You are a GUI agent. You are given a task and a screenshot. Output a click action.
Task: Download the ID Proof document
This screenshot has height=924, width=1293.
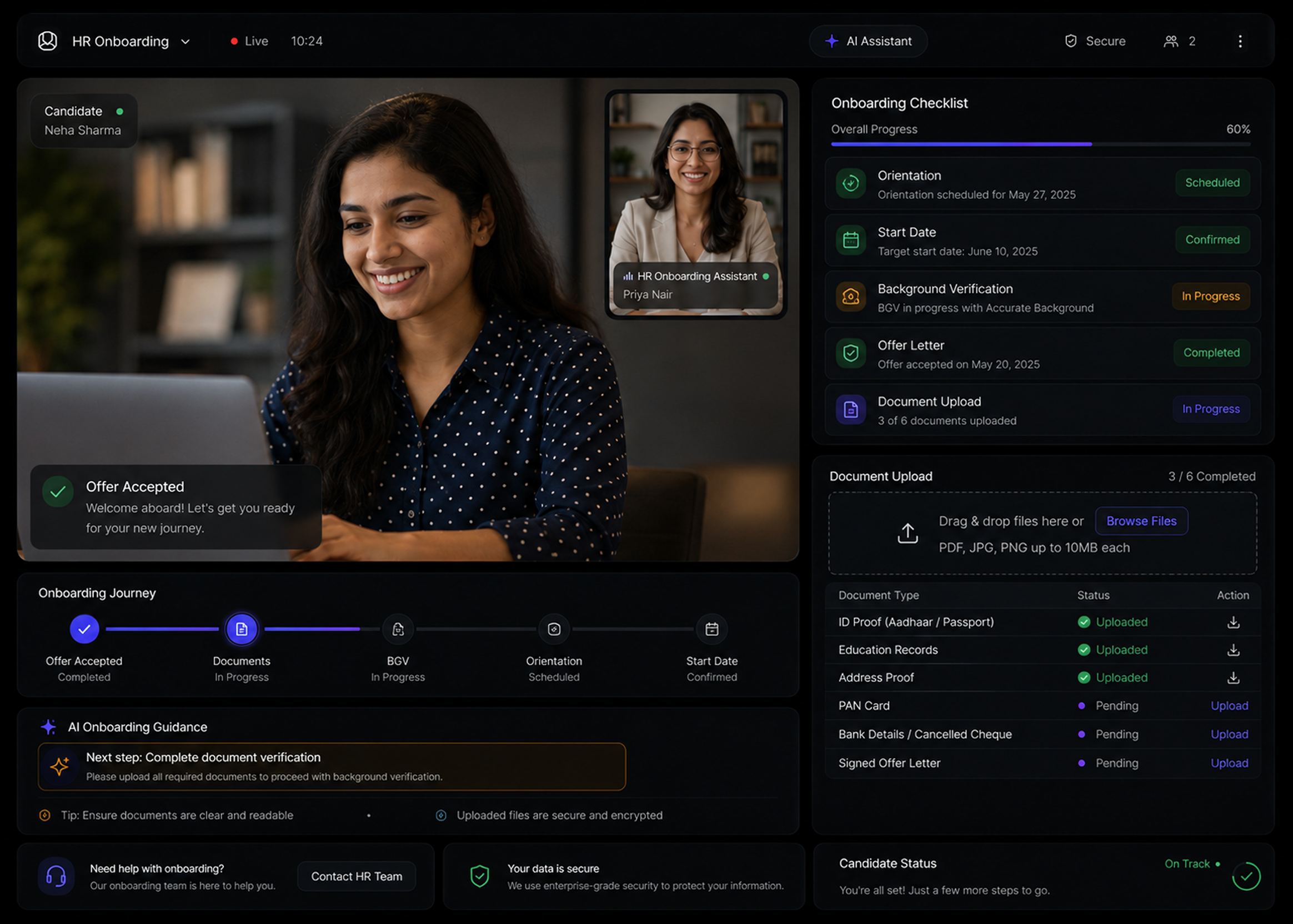point(1233,622)
